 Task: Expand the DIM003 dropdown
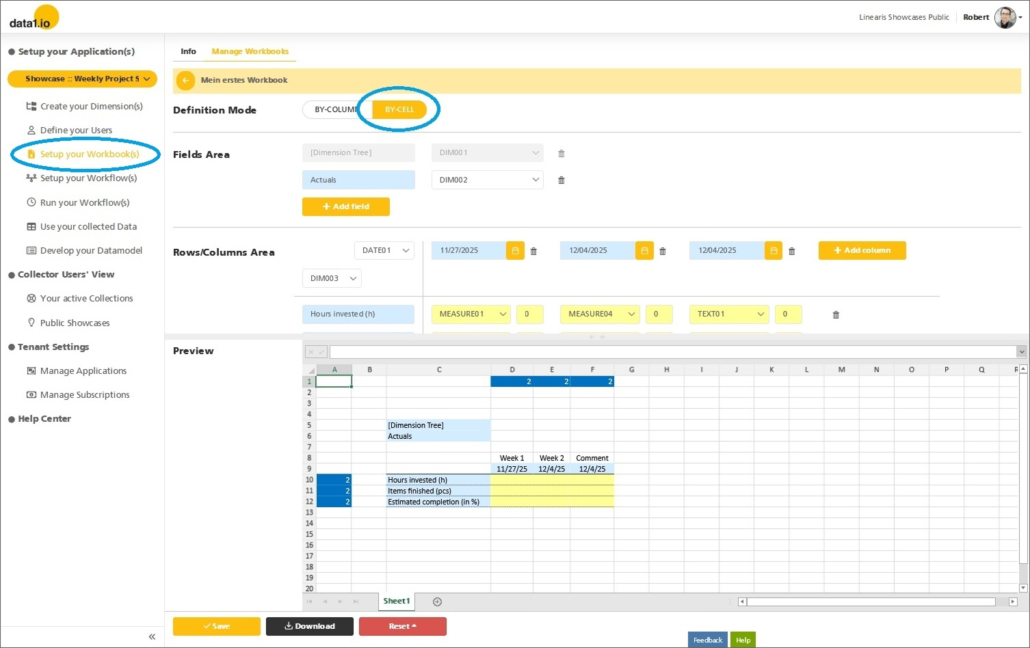331,278
